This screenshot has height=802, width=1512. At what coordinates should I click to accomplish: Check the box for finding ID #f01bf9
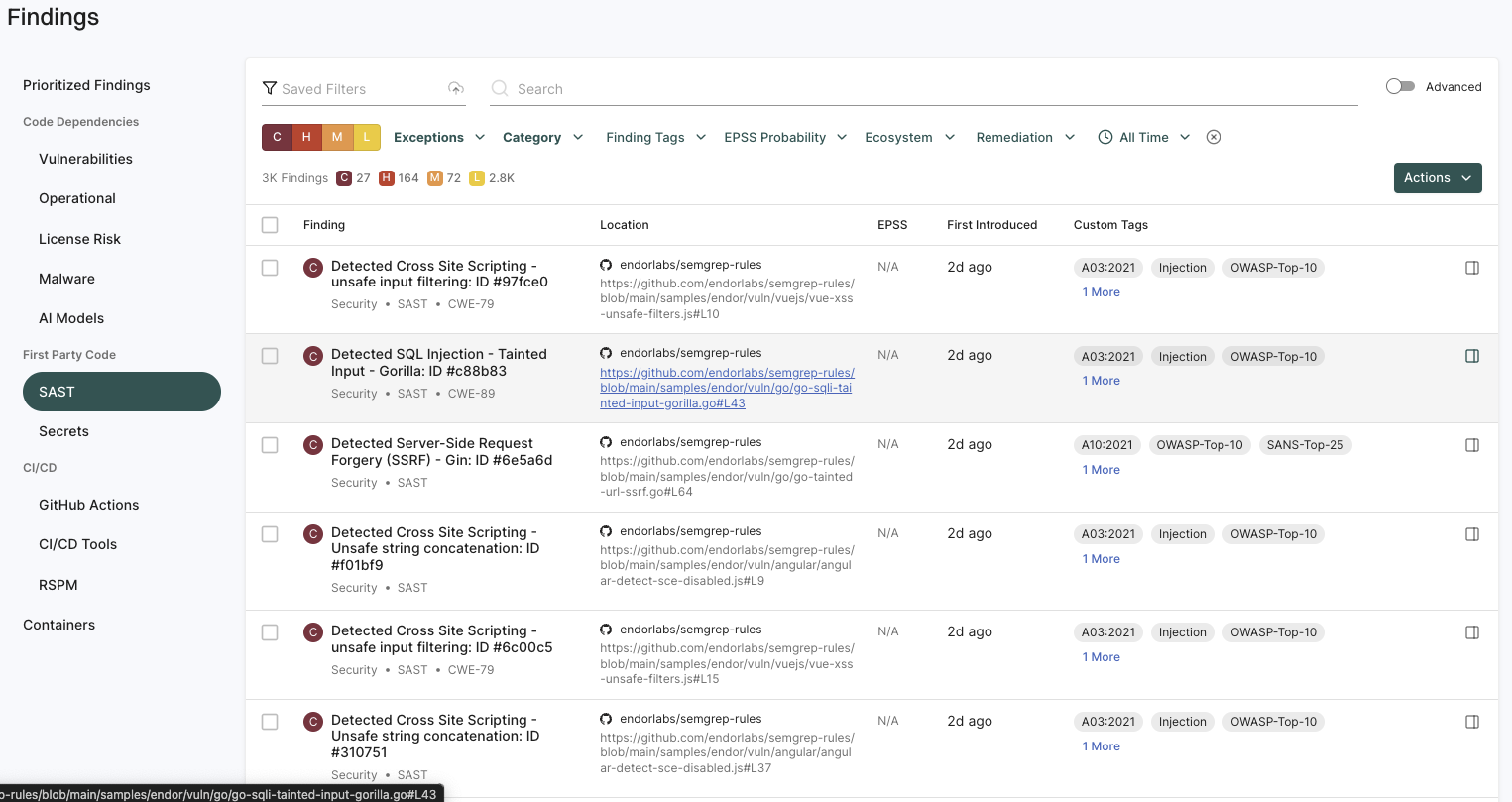270,534
